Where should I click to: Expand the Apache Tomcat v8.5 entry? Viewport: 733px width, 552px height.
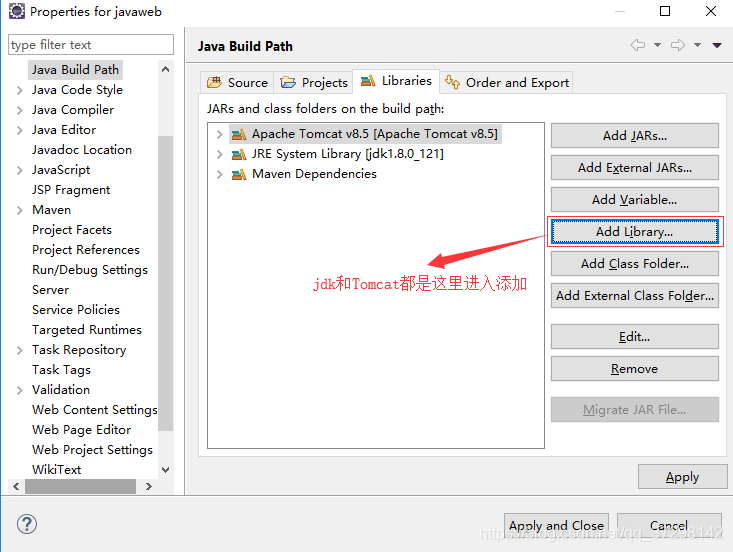[219, 135]
